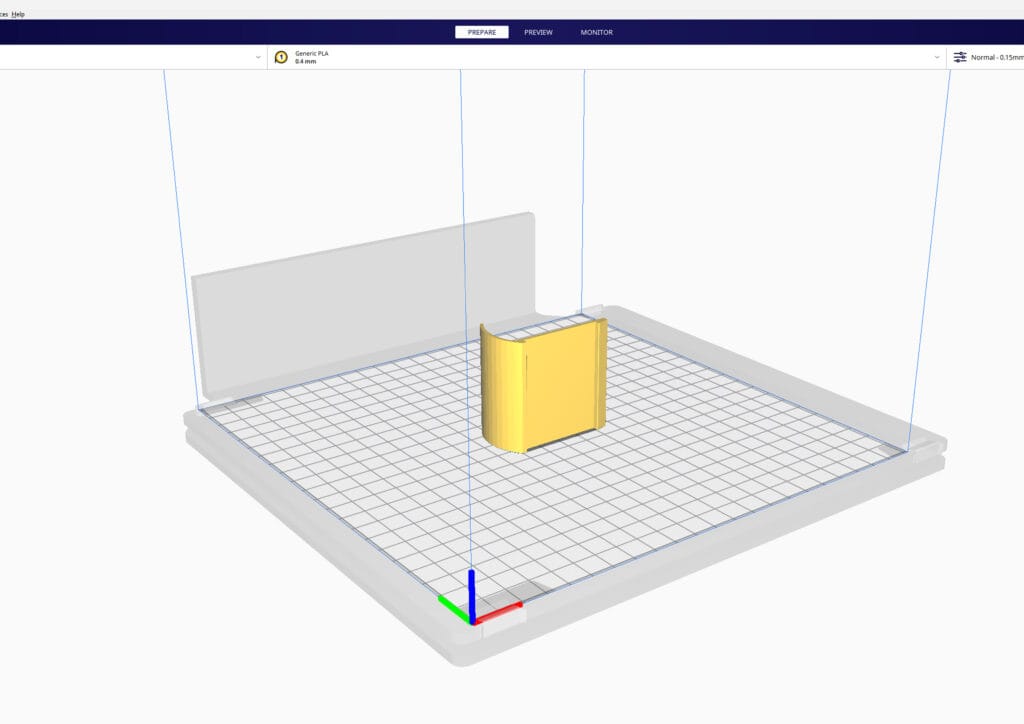Select the PREPARE tab

[481, 31]
